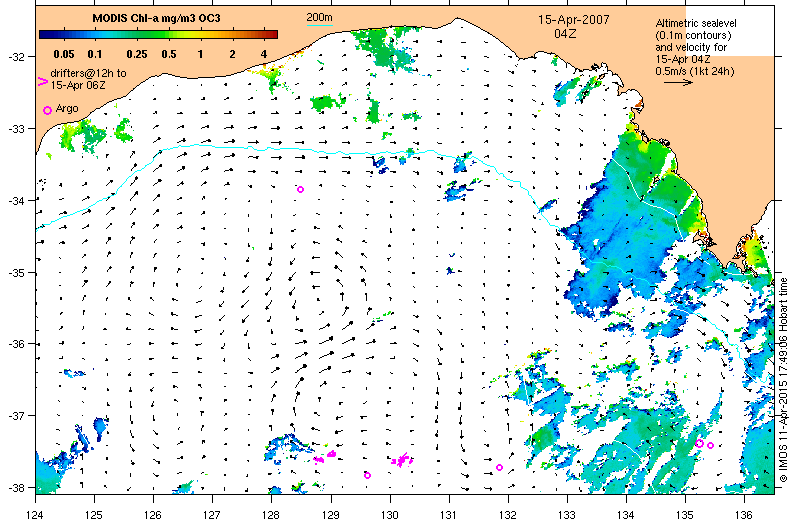Click the '-37' latitude axis label
800x520 pixels.
[16, 416]
